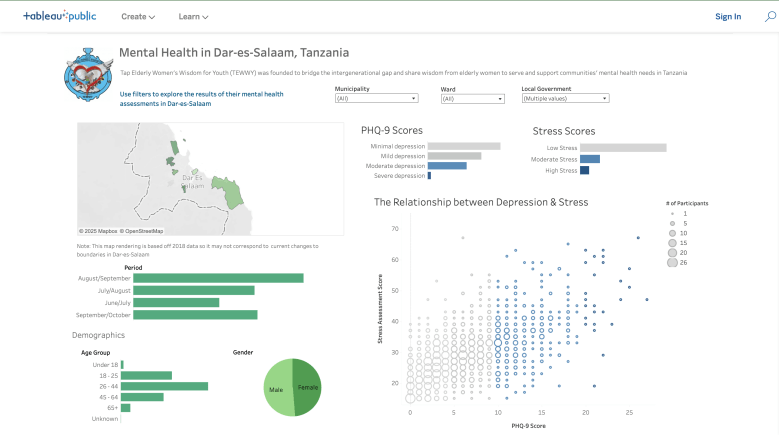Viewport: 779px width, 435px height.
Task: Open the search magnifier icon
Action: pos(769,16)
